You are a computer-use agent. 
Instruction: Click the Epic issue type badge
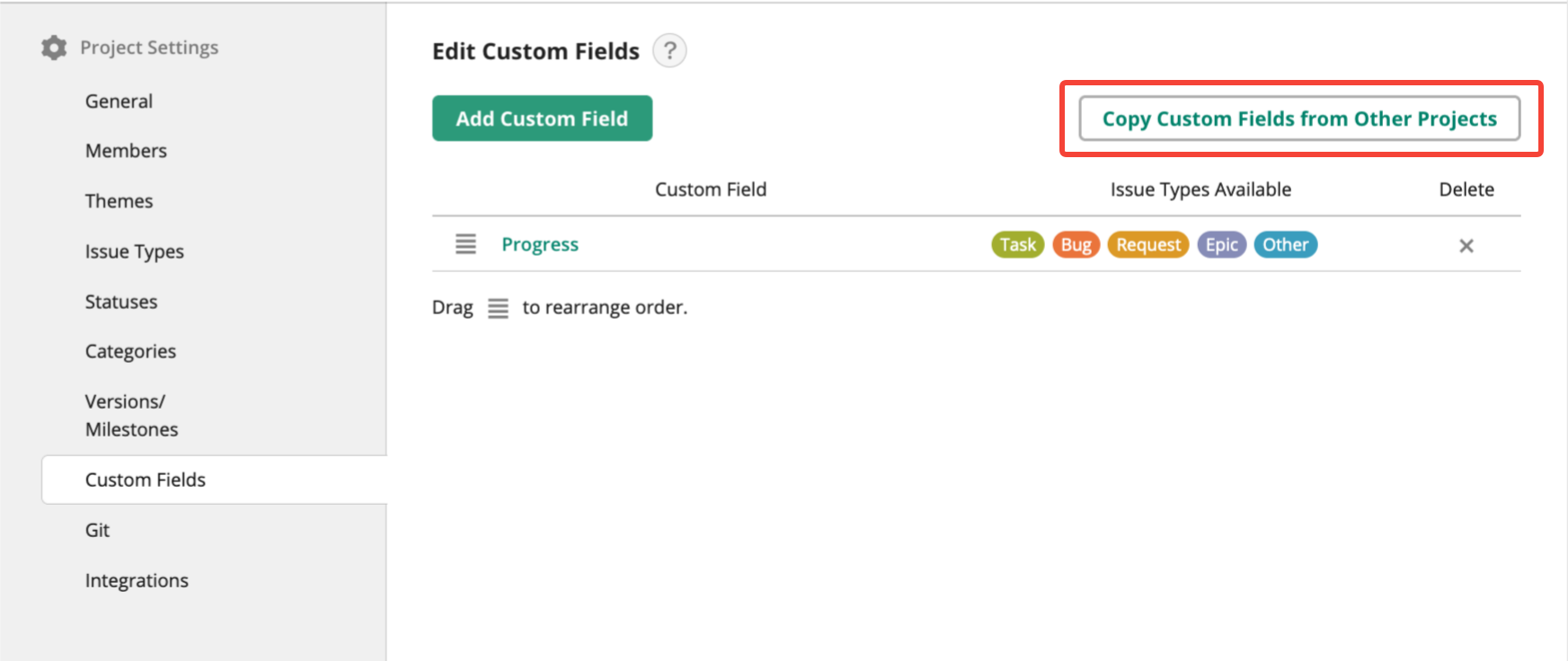pyautogui.click(x=1221, y=244)
